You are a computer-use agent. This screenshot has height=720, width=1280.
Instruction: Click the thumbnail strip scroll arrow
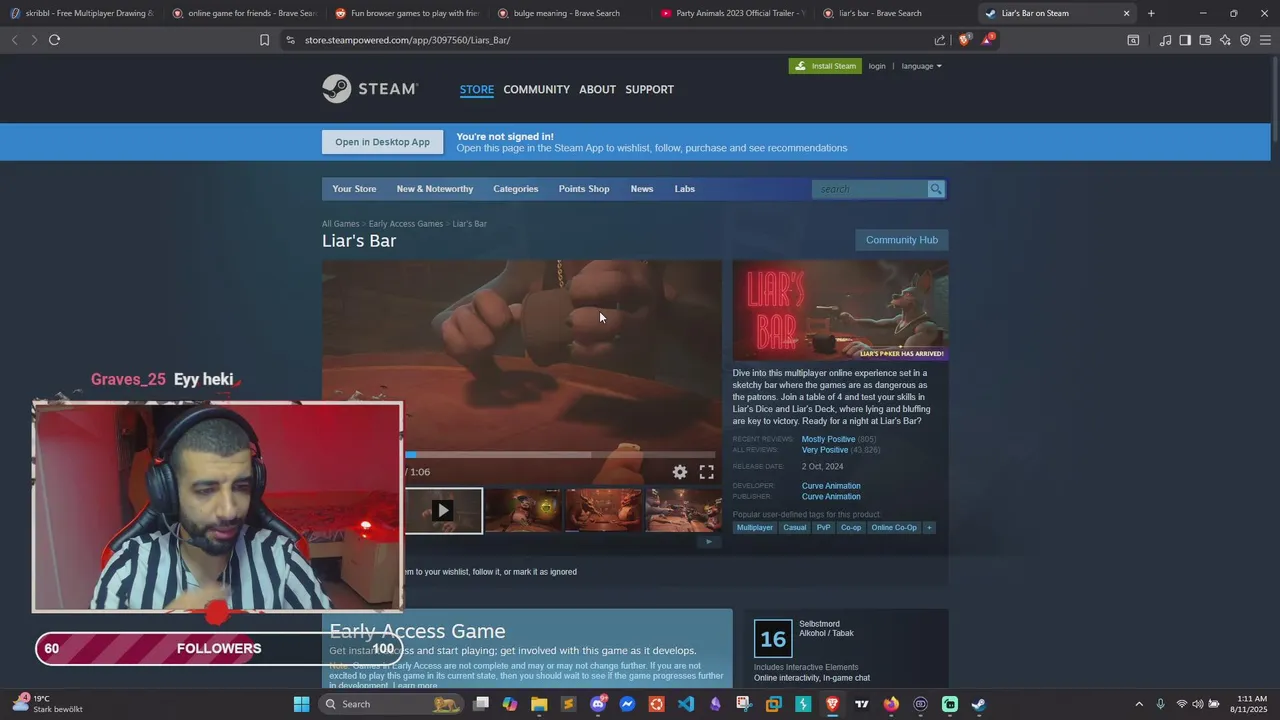tap(709, 542)
